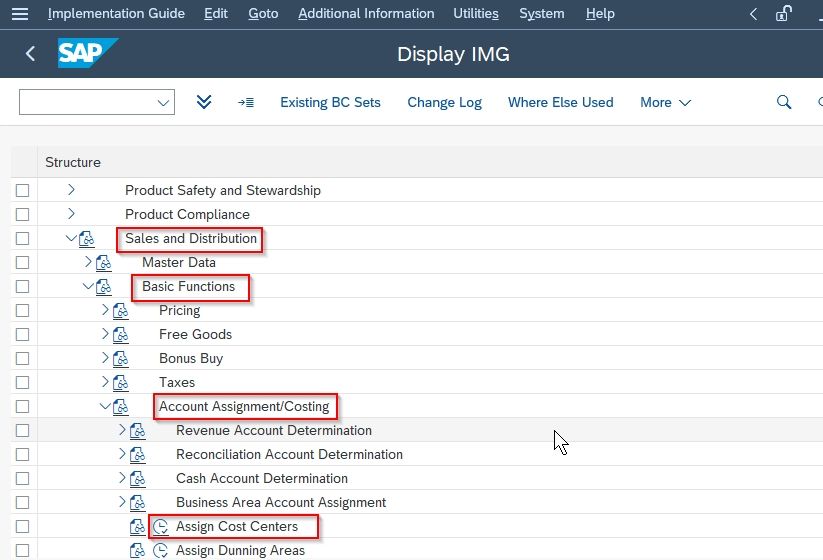Execute the Assign Dunning Areas activity clock icon
823x560 pixels.
point(161,551)
